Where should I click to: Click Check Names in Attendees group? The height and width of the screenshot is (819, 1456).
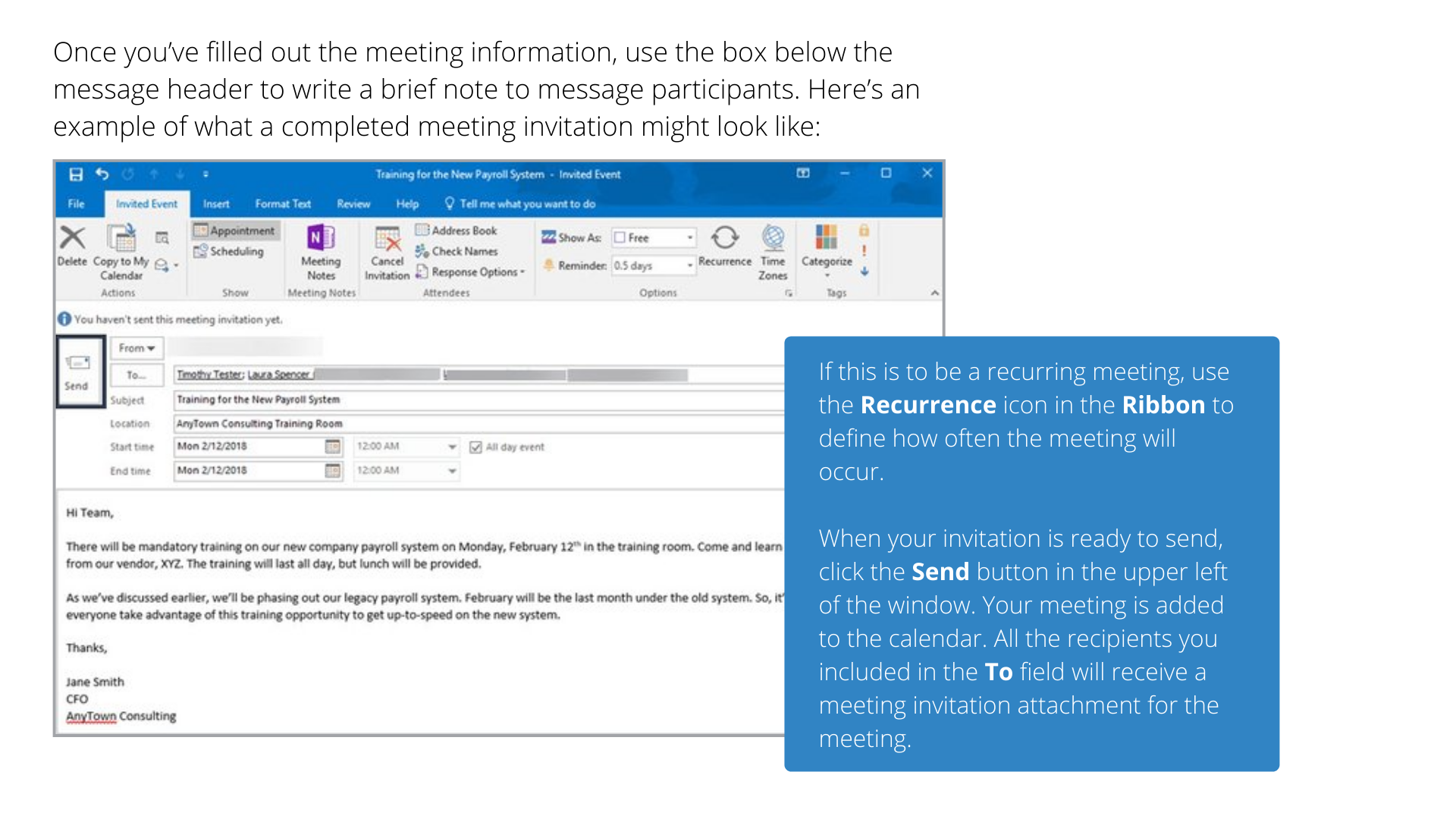tap(457, 251)
